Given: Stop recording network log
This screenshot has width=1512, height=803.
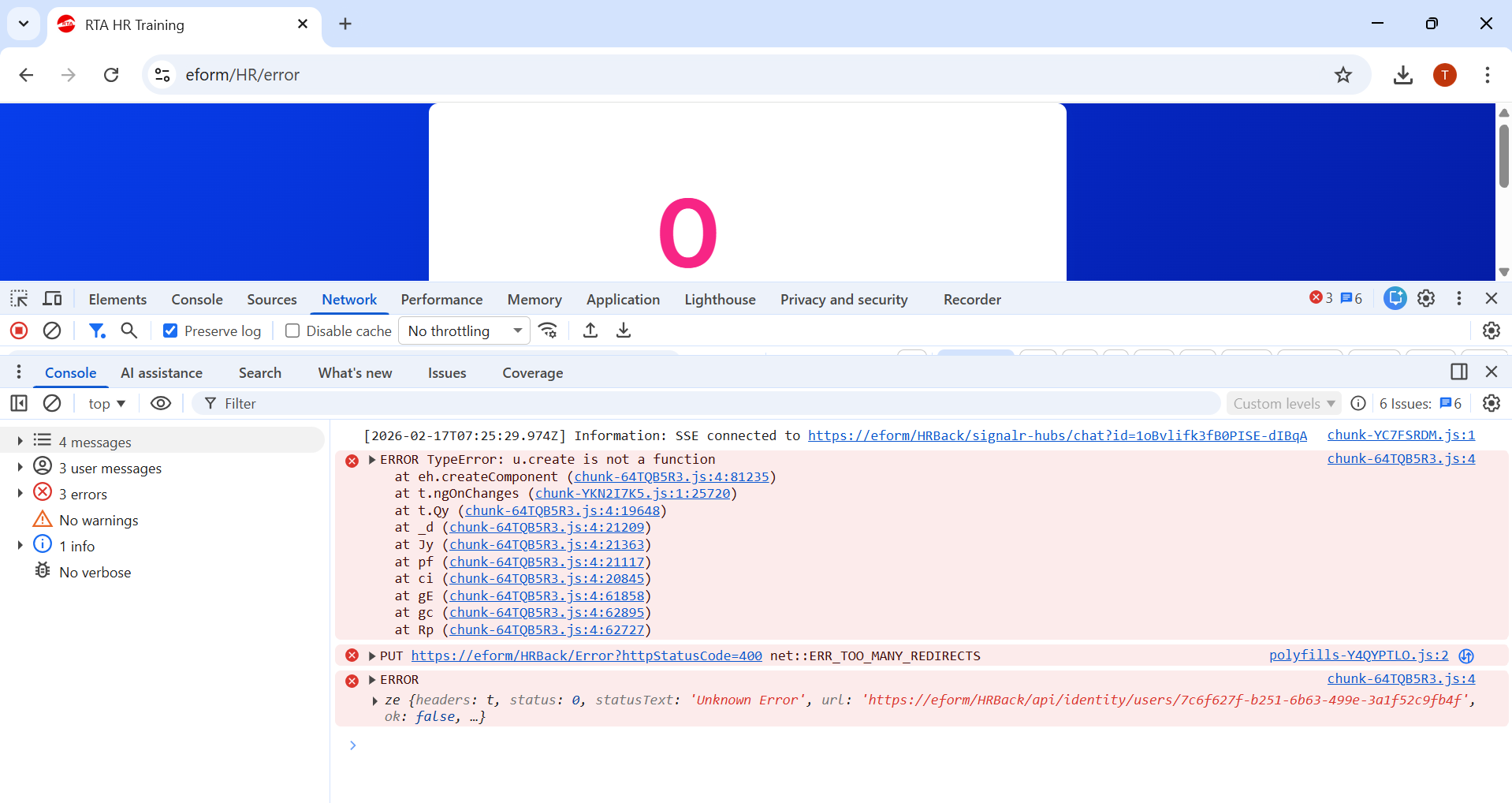Looking at the screenshot, I should 19,331.
